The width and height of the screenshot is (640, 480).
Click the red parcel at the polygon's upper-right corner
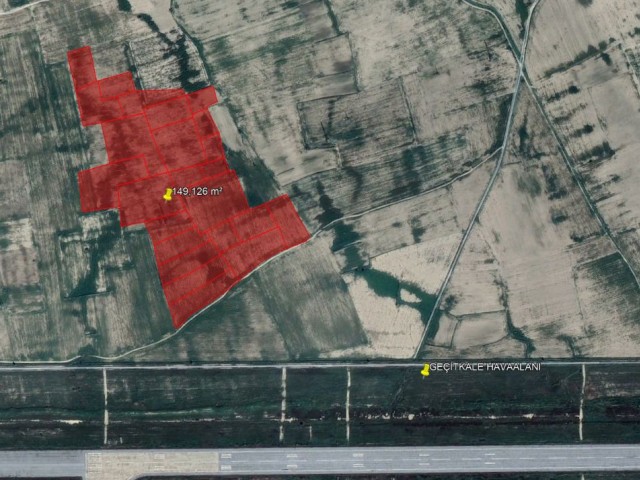(x=204, y=100)
